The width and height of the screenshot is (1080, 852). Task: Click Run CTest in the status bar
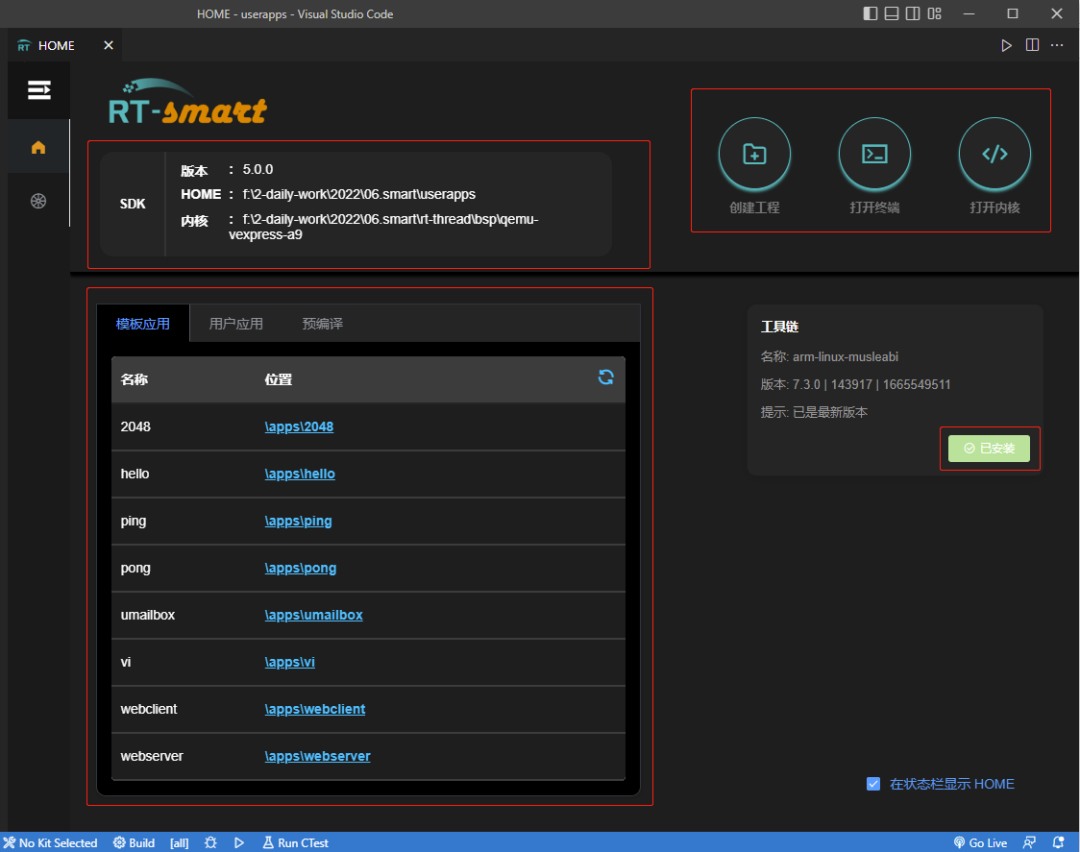(x=295, y=842)
